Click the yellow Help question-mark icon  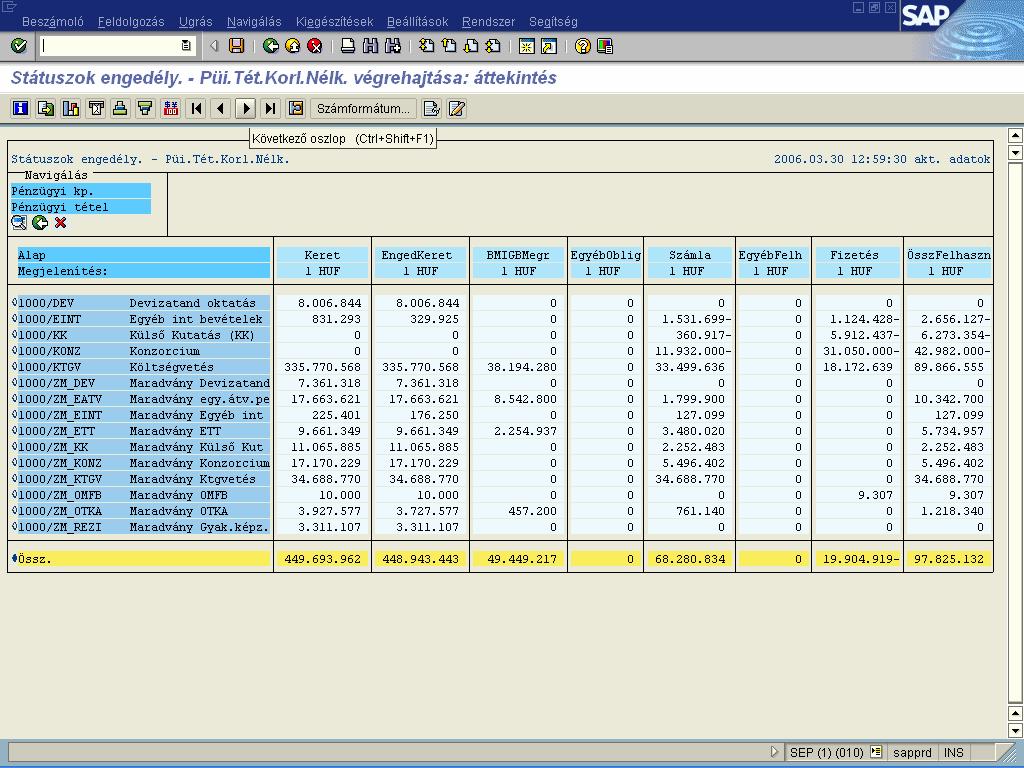[x=583, y=46]
